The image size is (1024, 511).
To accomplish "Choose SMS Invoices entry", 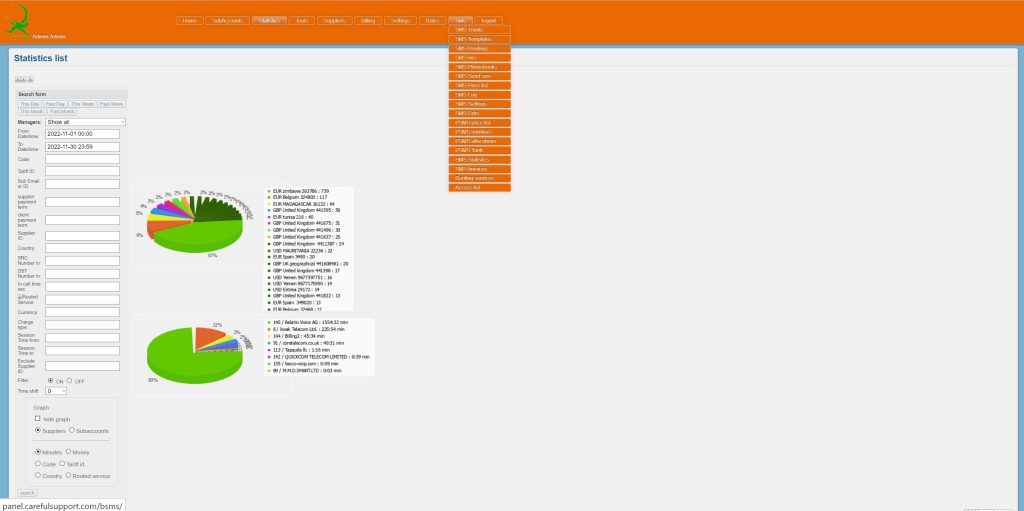I will coord(479,169).
